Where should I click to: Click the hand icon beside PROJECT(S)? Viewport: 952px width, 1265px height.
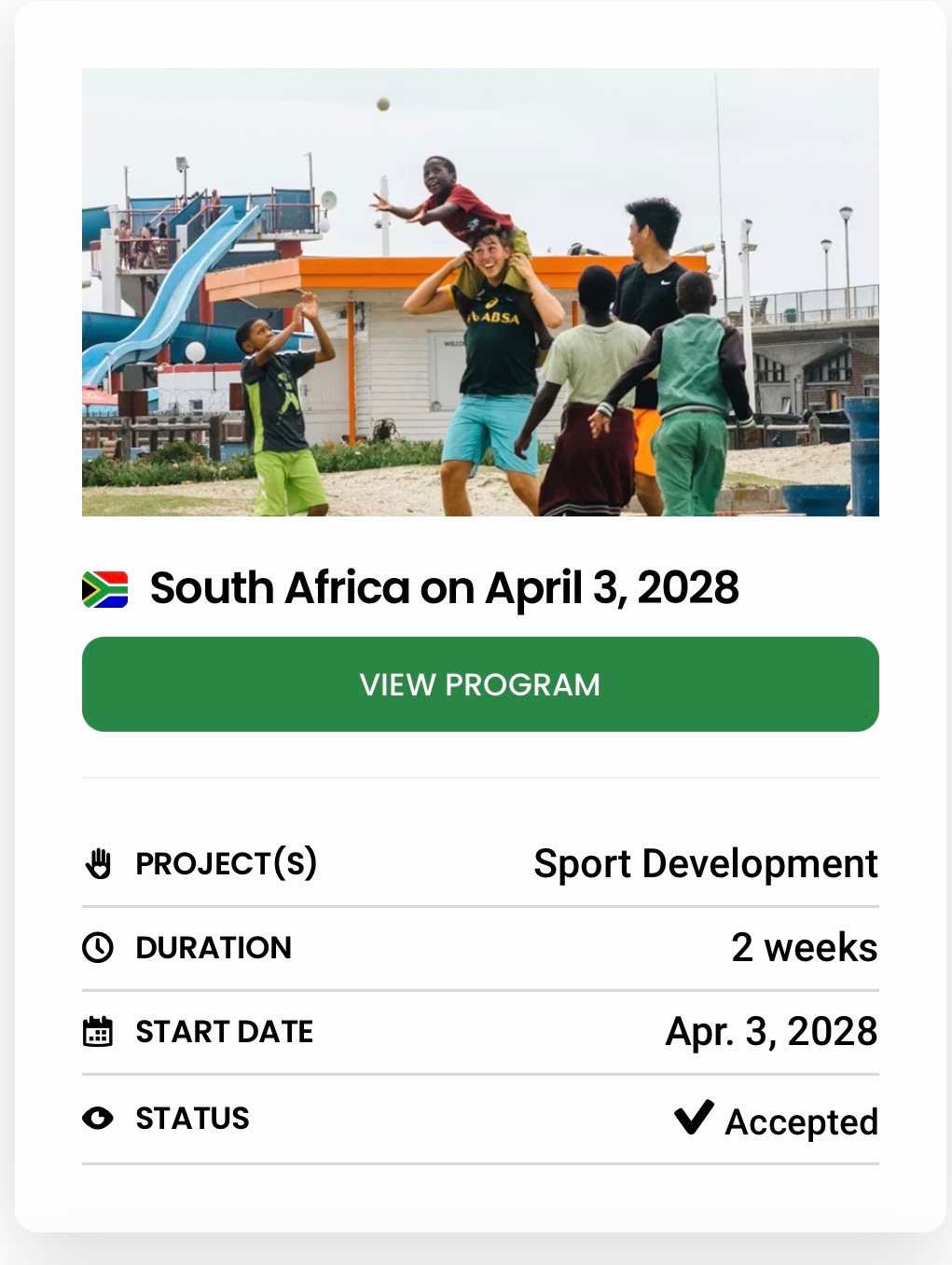tap(98, 864)
